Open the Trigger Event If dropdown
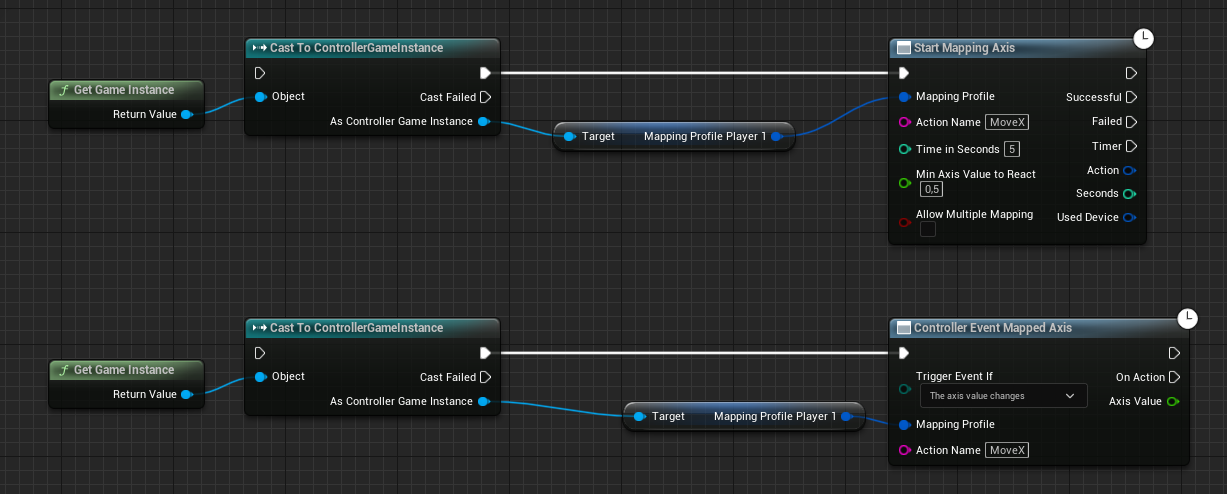The height and width of the screenshot is (494, 1227). pos(1003,396)
